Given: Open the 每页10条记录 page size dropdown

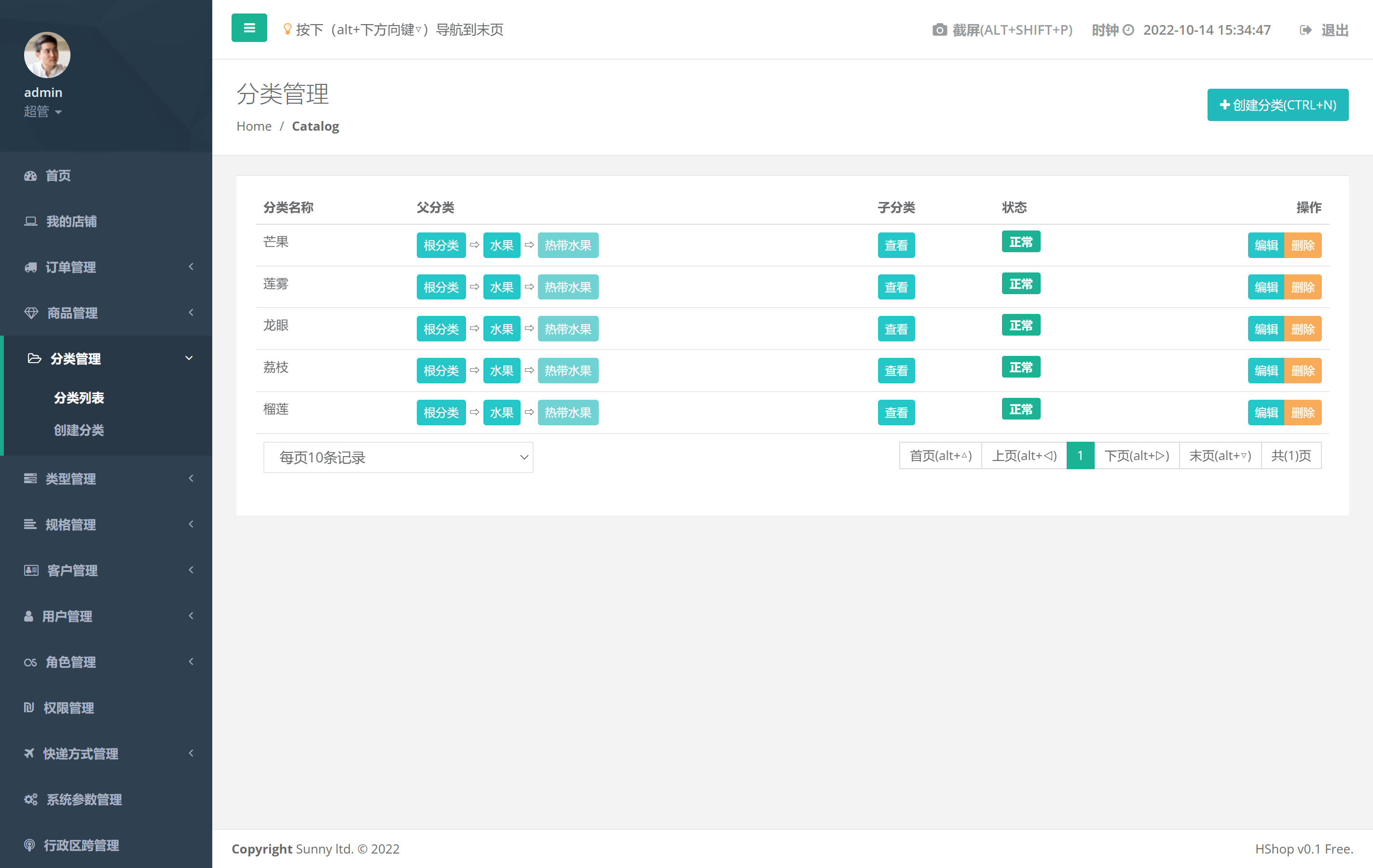Looking at the screenshot, I should (398, 457).
